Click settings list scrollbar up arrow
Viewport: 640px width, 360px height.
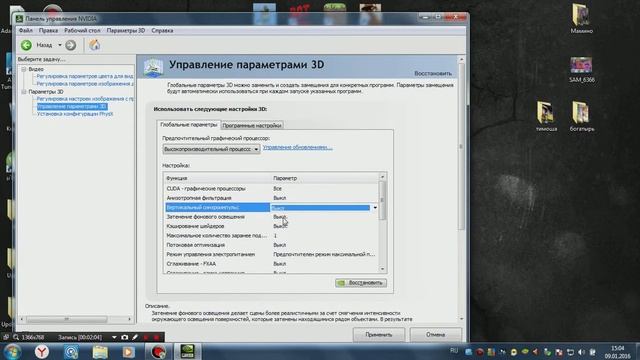[x=382, y=177]
